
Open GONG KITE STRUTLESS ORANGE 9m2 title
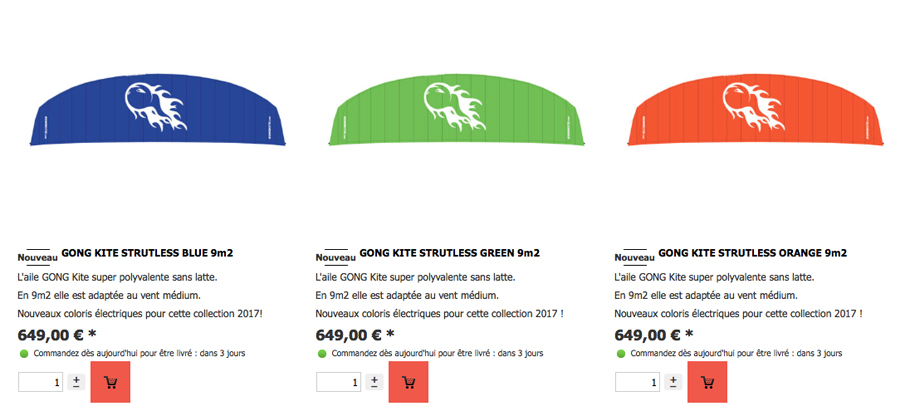[x=753, y=253]
